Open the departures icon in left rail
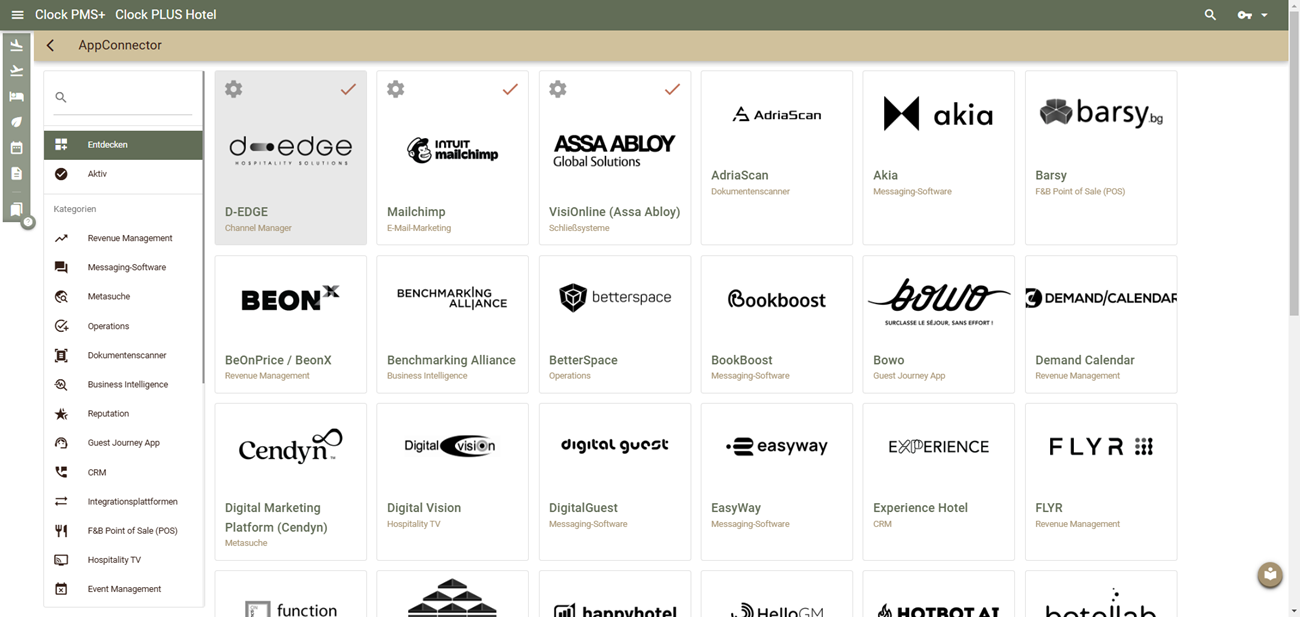Screen dimensions: 1300x617 pyautogui.click(x=16, y=71)
